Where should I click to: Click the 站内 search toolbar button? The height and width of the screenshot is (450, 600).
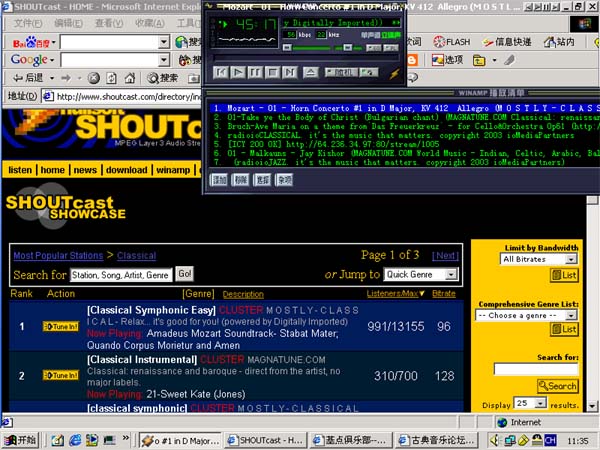coord(559,42)
